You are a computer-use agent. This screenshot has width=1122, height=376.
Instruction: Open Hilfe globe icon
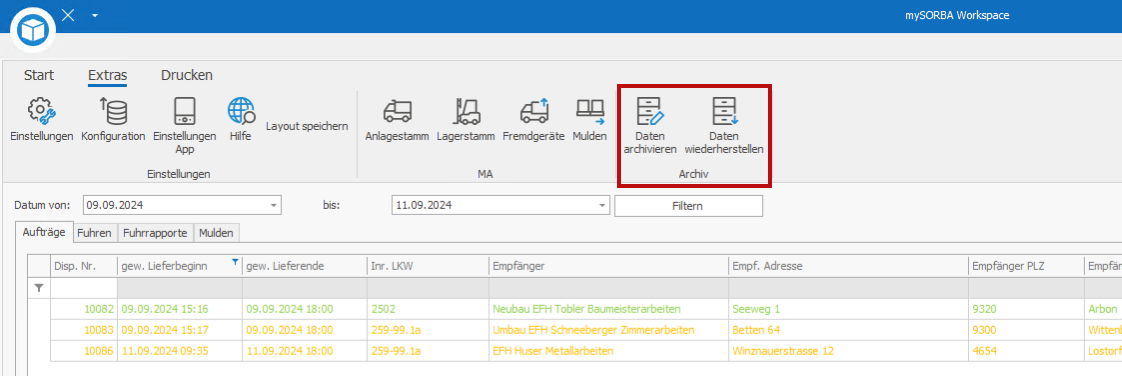pos(241,112)
